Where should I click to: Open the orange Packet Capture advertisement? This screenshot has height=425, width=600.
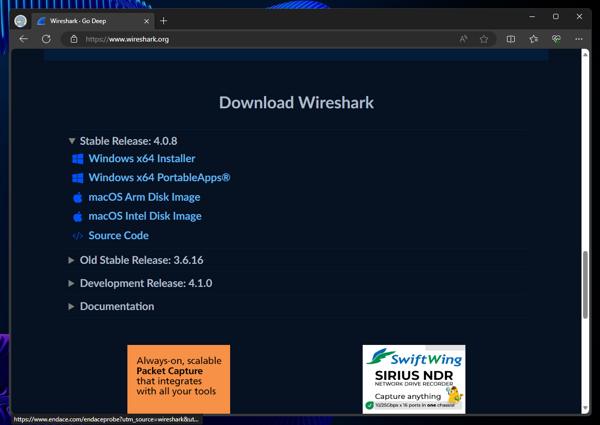coord(179,379)
